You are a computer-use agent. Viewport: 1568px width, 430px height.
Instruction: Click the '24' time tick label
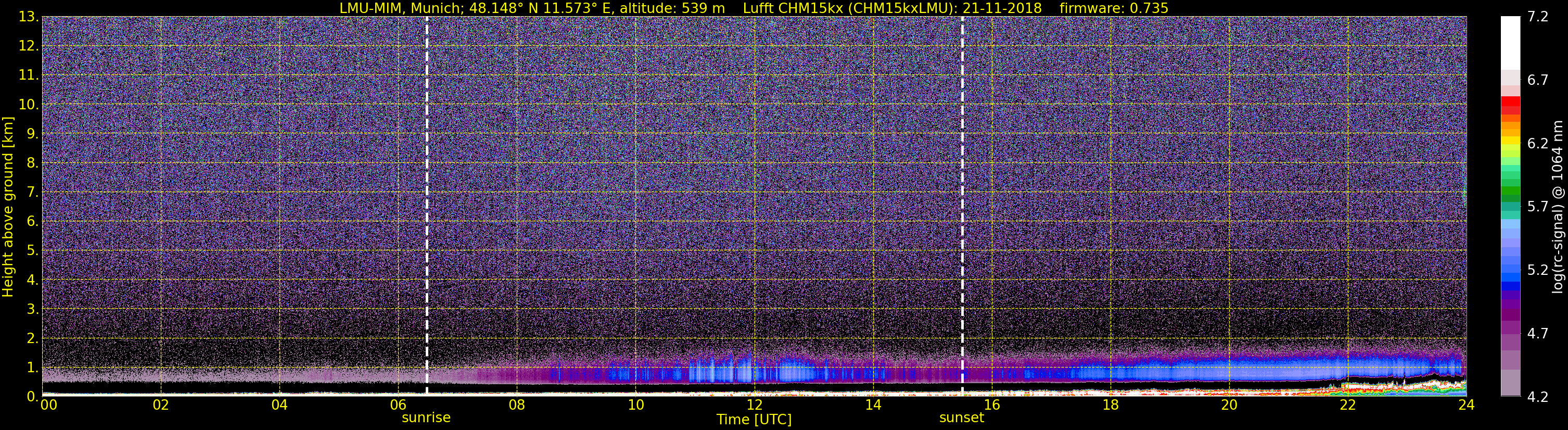[x=1467, y=405]
